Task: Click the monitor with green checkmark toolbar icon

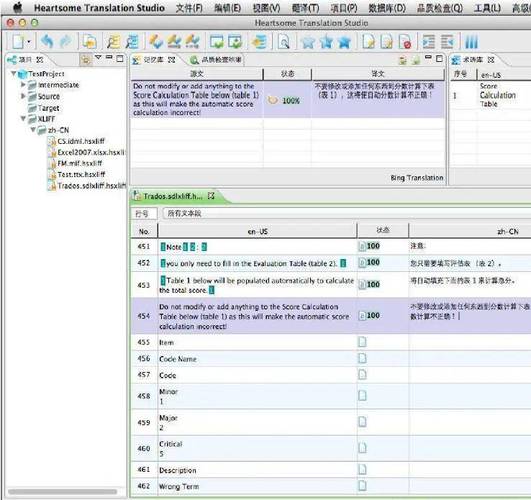Action: click(217, 42)
